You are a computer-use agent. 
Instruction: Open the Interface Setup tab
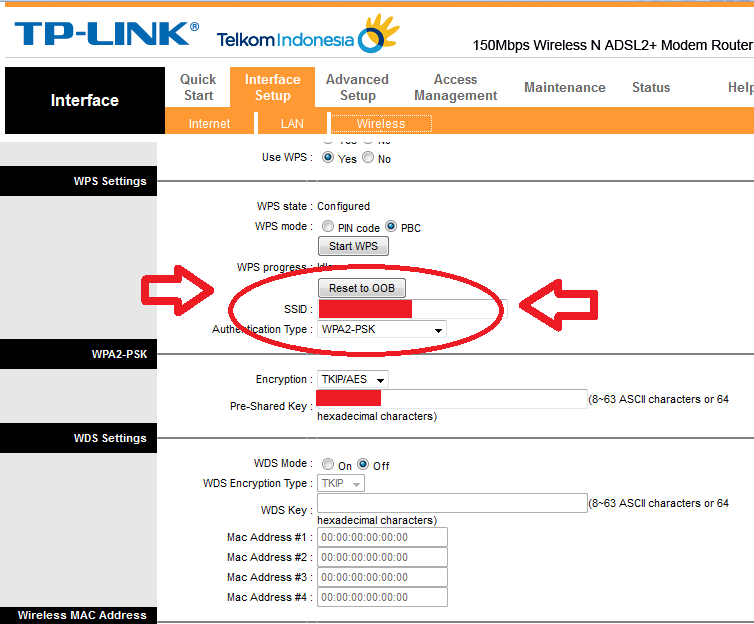272,87
